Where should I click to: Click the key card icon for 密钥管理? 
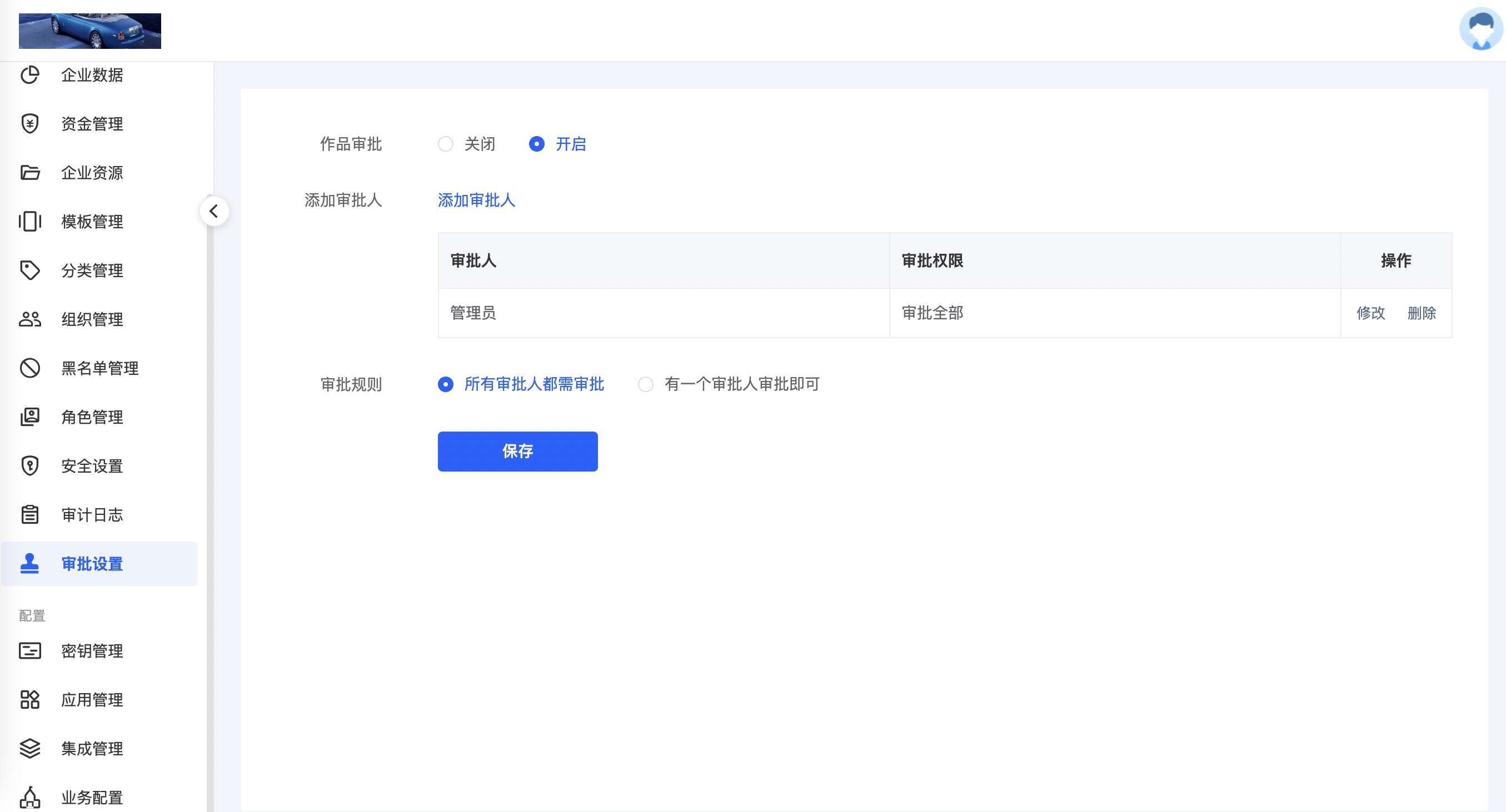tap(30, 651)
